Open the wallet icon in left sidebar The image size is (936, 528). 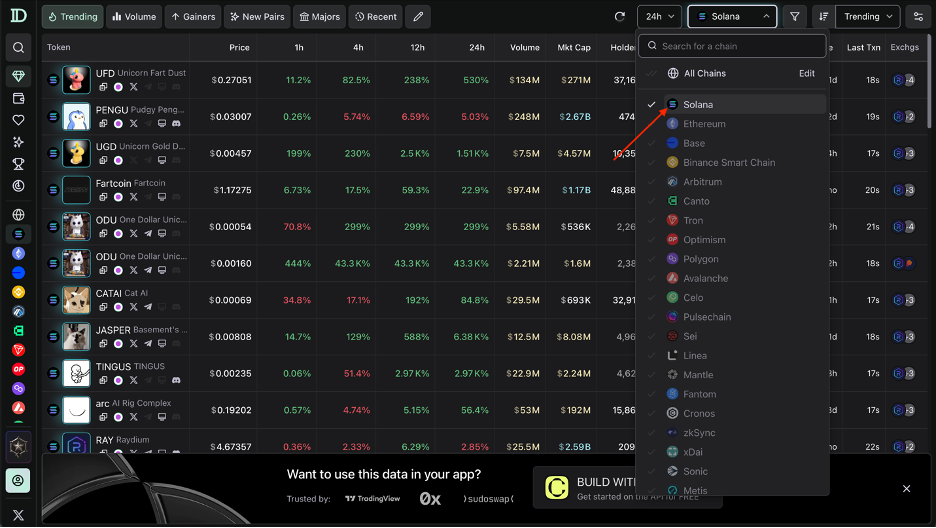(x=19, y=98)
